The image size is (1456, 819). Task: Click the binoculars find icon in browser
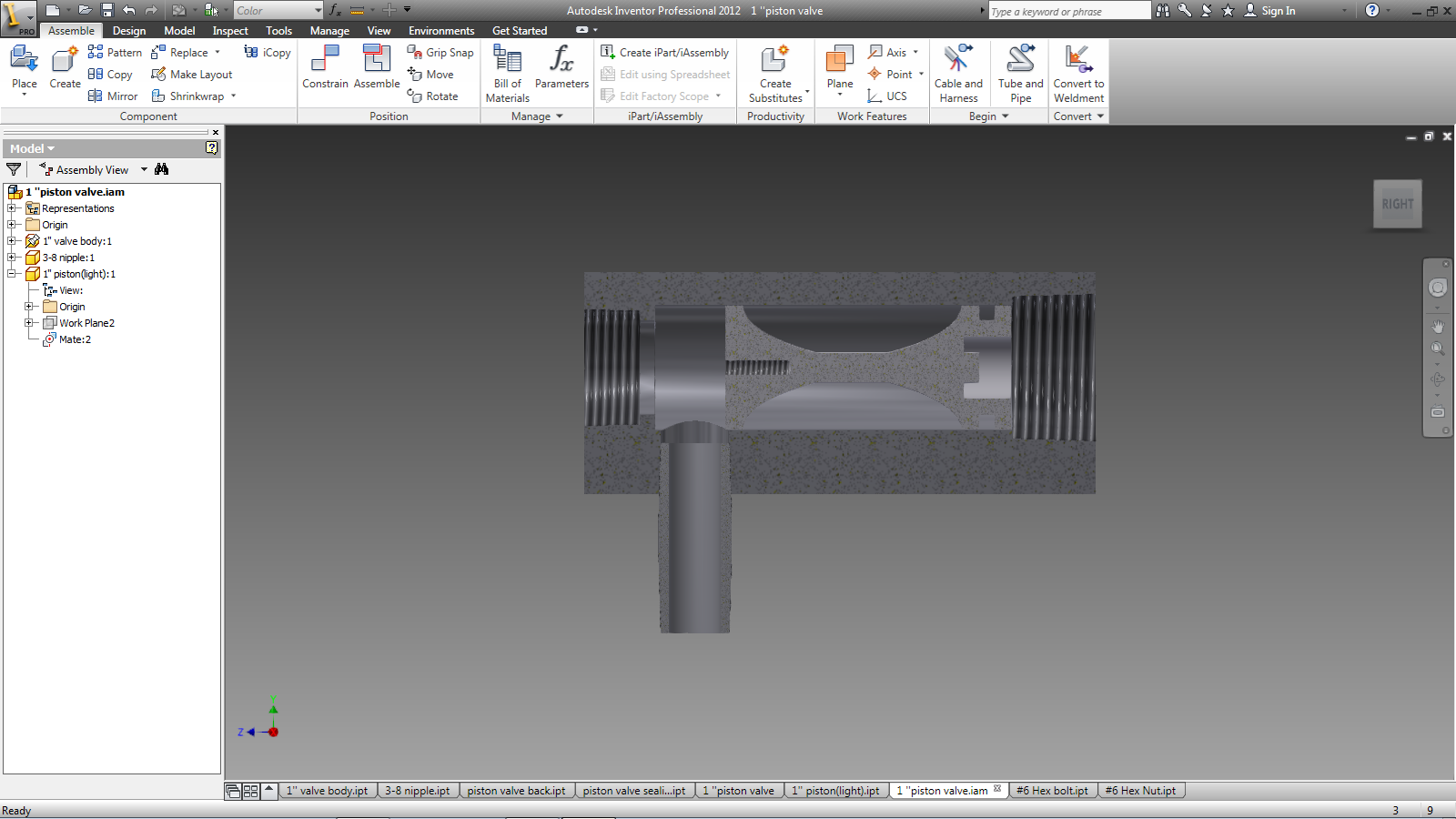click(x=162, y=169)
